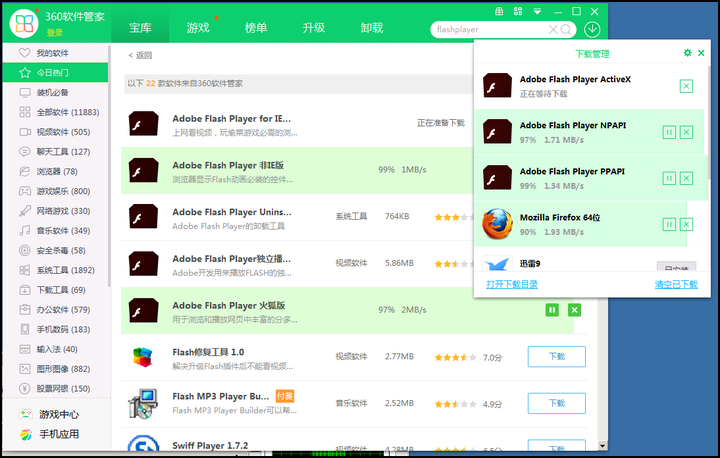Select 聊天工具 (127) category
This screenshot has height=458, width=720.
coord(56,152)
